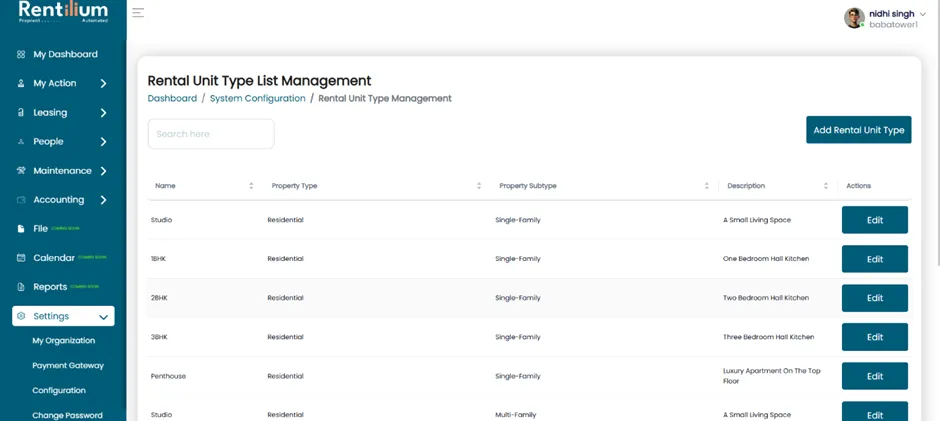The image size is (940, 421).
Task: Open the Reports menu item
Action: click(50, 287)
